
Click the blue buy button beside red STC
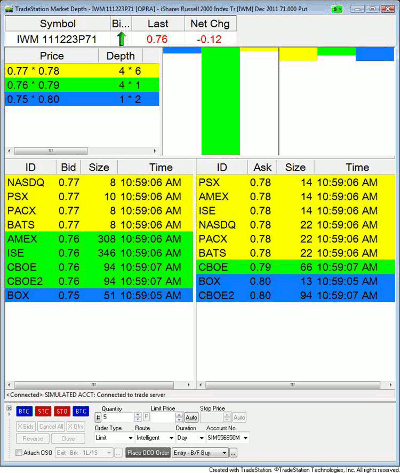[x=24, y=411]
